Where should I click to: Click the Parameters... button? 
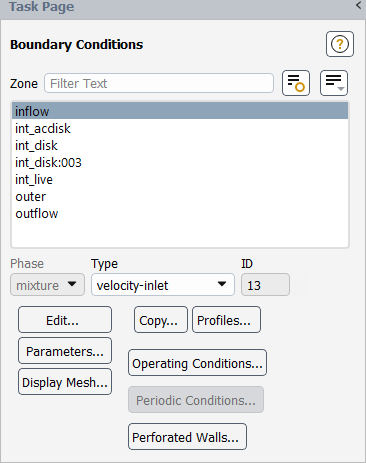point(65,351)
